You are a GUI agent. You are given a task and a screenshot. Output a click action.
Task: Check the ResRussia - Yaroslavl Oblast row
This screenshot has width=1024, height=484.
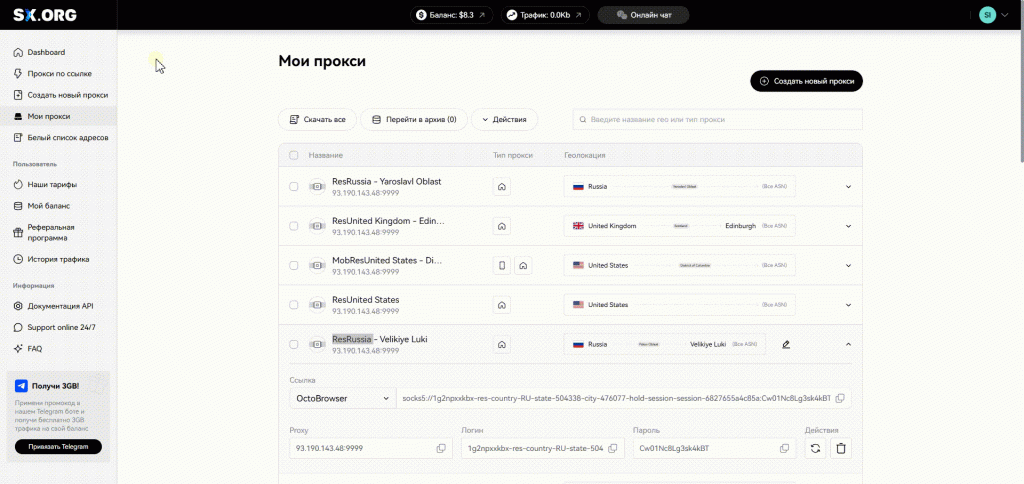(x=294, y=187)
